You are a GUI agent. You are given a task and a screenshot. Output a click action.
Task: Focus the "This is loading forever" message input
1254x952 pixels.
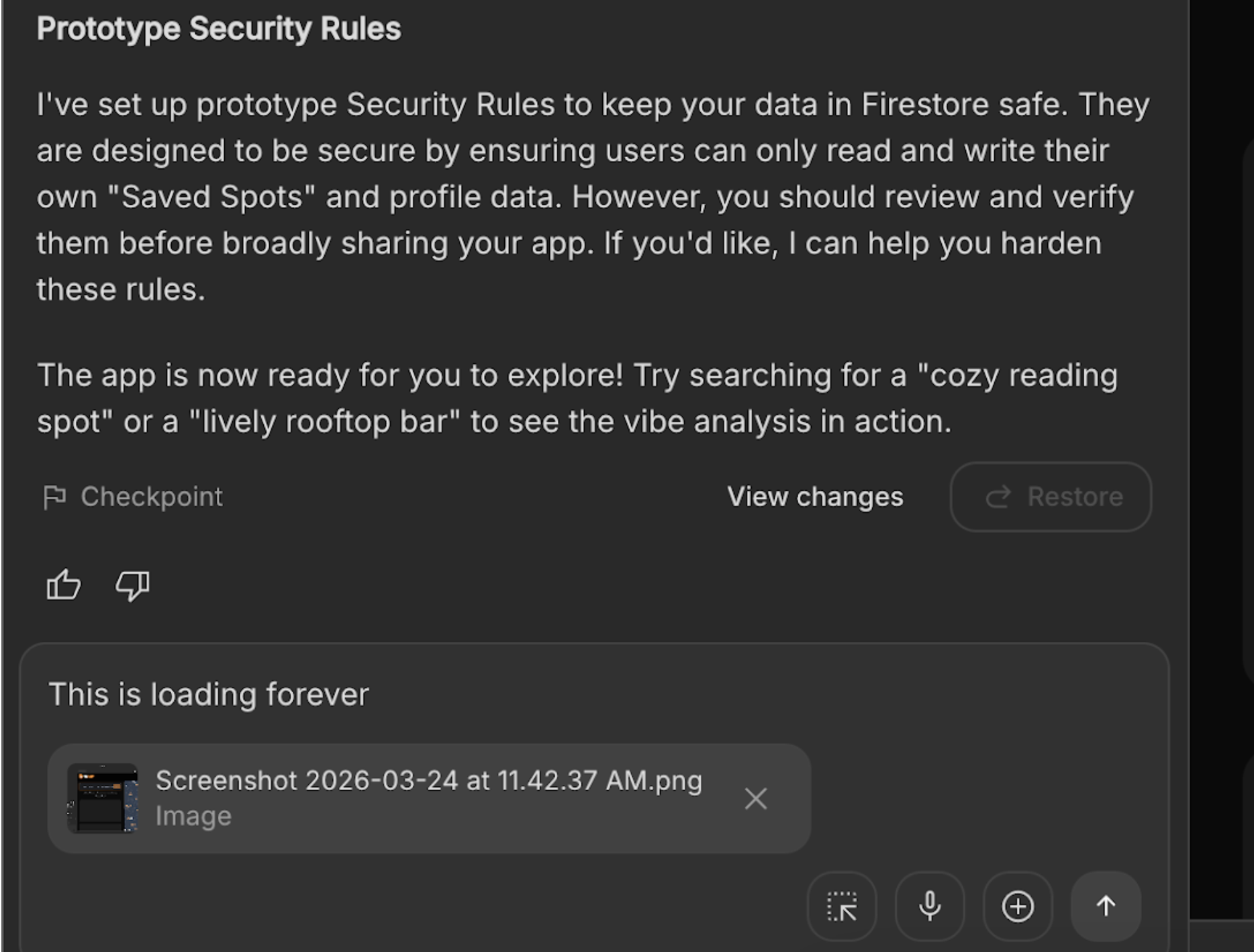(x=209, y=694)
